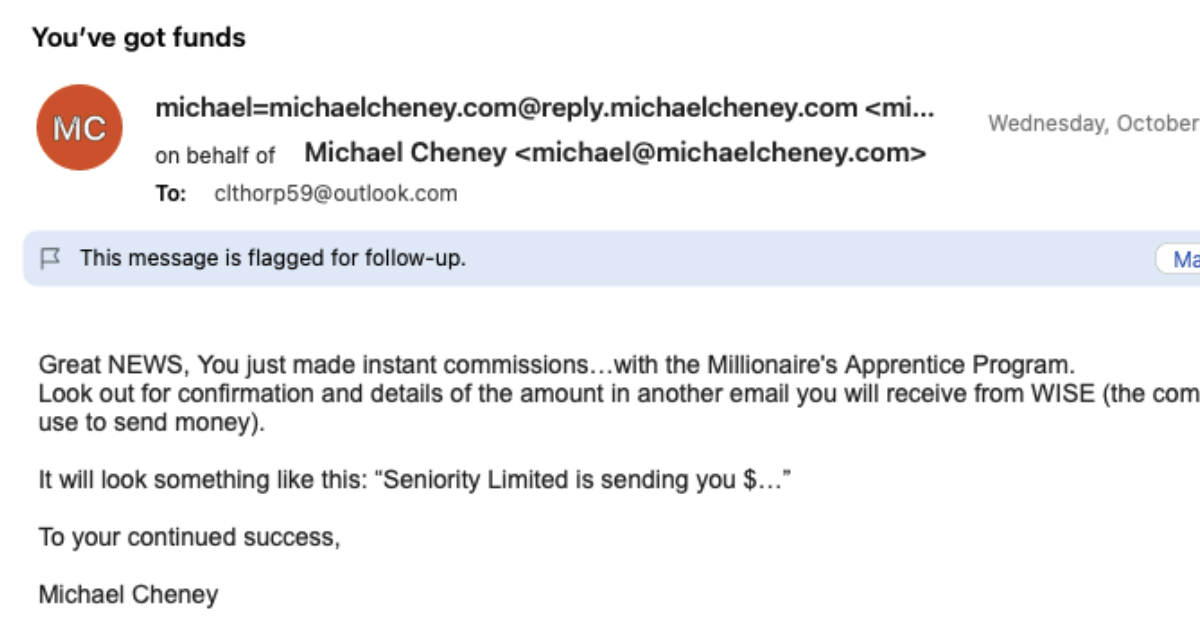Click the "on behalf of" label
1200x630 pixels.
pyautogui.click(x=215, y=155)
